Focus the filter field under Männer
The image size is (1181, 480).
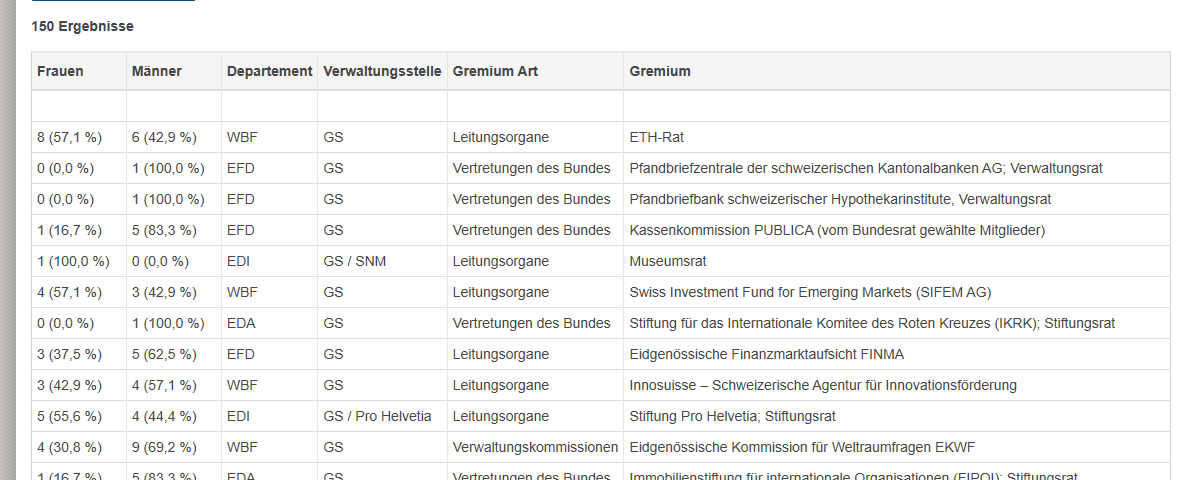[174, 107]
